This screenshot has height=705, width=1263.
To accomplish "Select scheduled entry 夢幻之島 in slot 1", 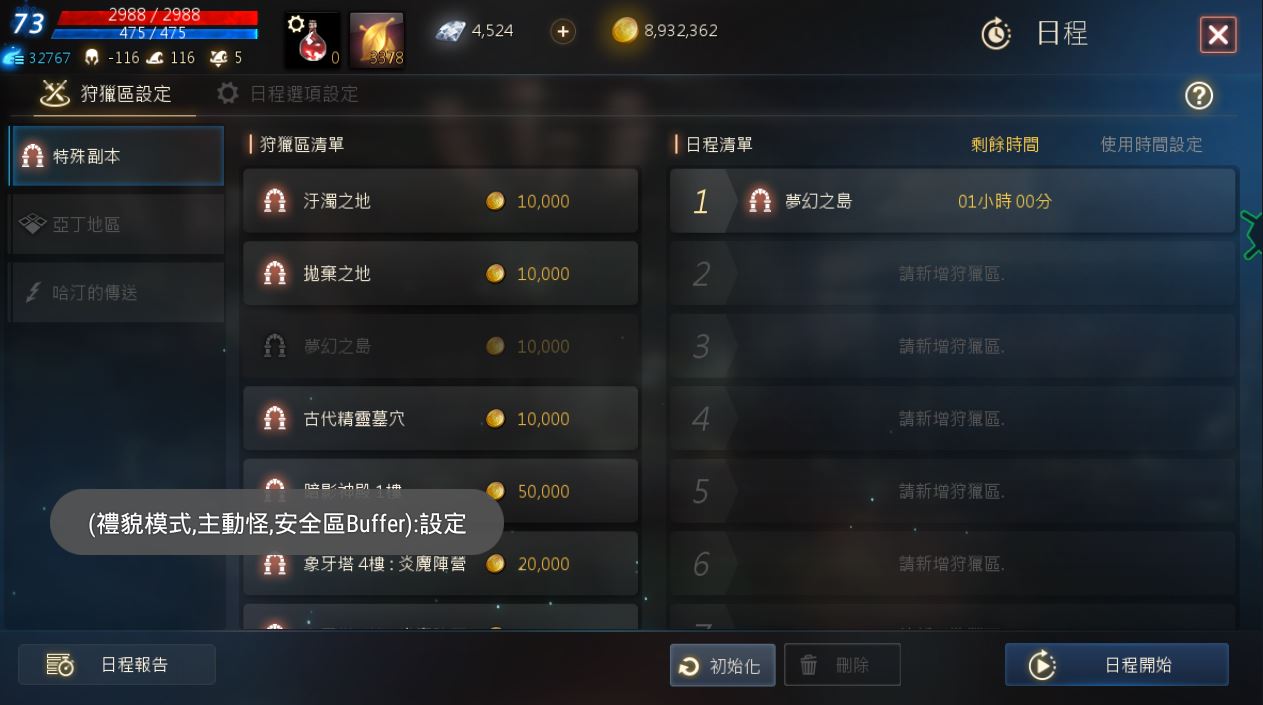I will 952,201.
